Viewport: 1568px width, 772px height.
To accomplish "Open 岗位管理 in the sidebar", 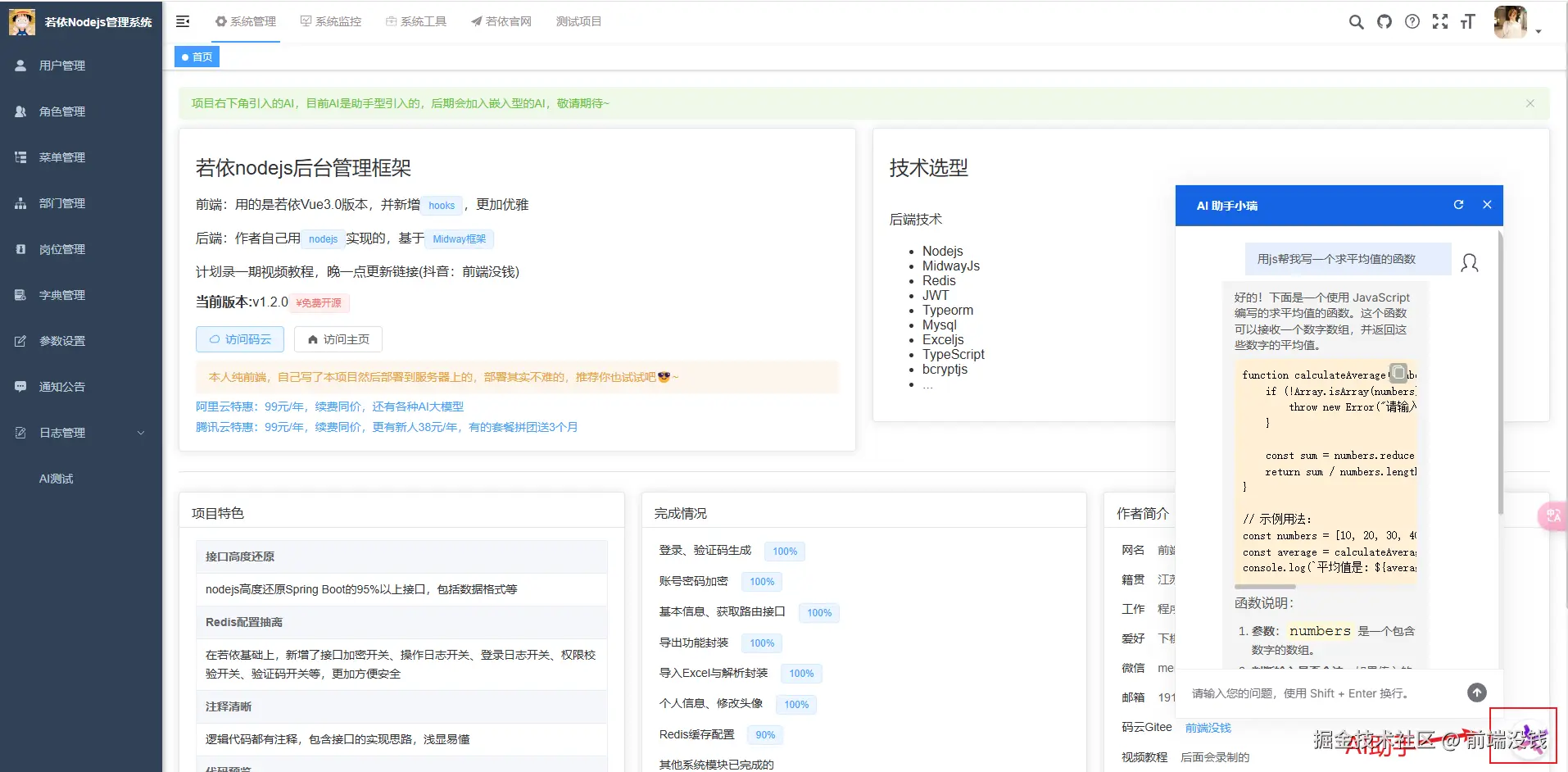I will tap(81, 249).
